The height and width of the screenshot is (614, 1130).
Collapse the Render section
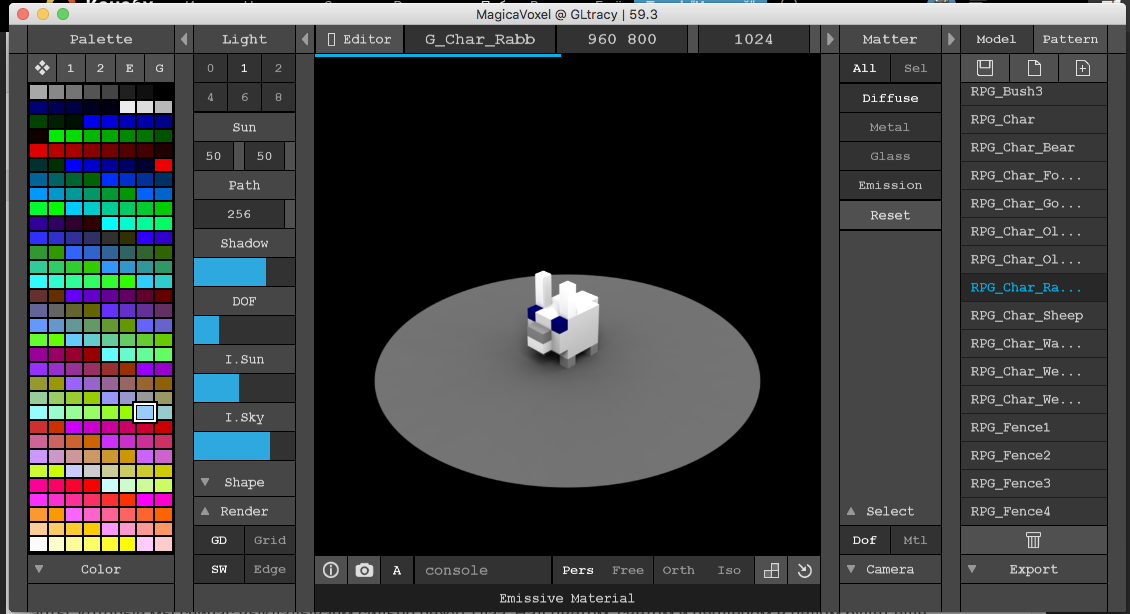pyautogui.click(x=244, y=511)
